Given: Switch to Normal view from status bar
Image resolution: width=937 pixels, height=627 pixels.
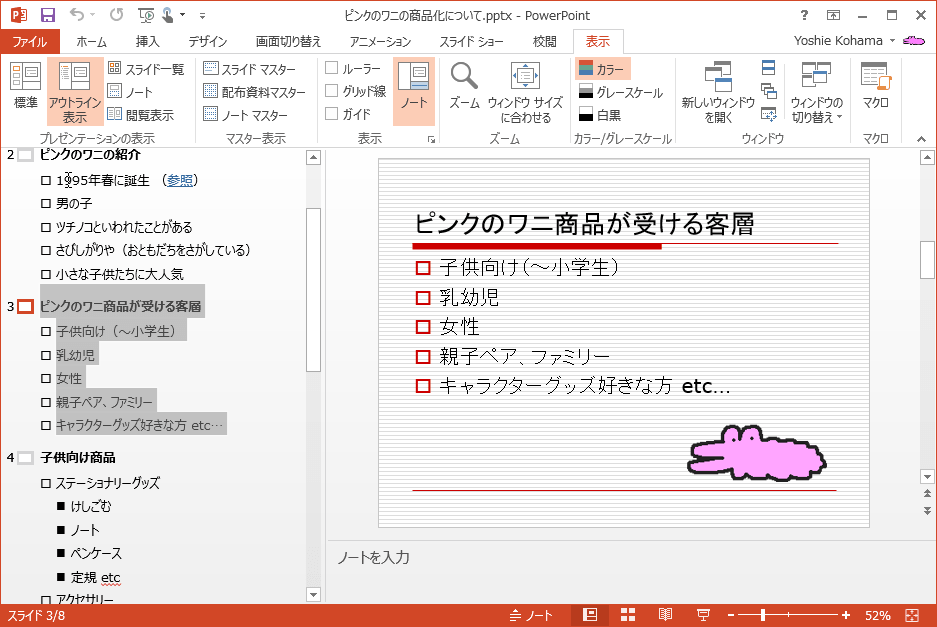Looking at the screenshot, I should coord(590,615).
